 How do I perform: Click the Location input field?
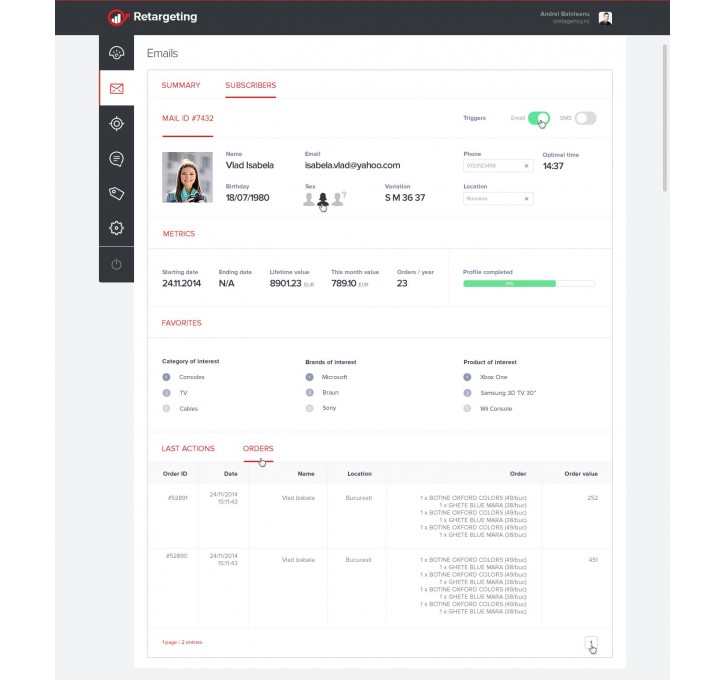tap(498, 199)
